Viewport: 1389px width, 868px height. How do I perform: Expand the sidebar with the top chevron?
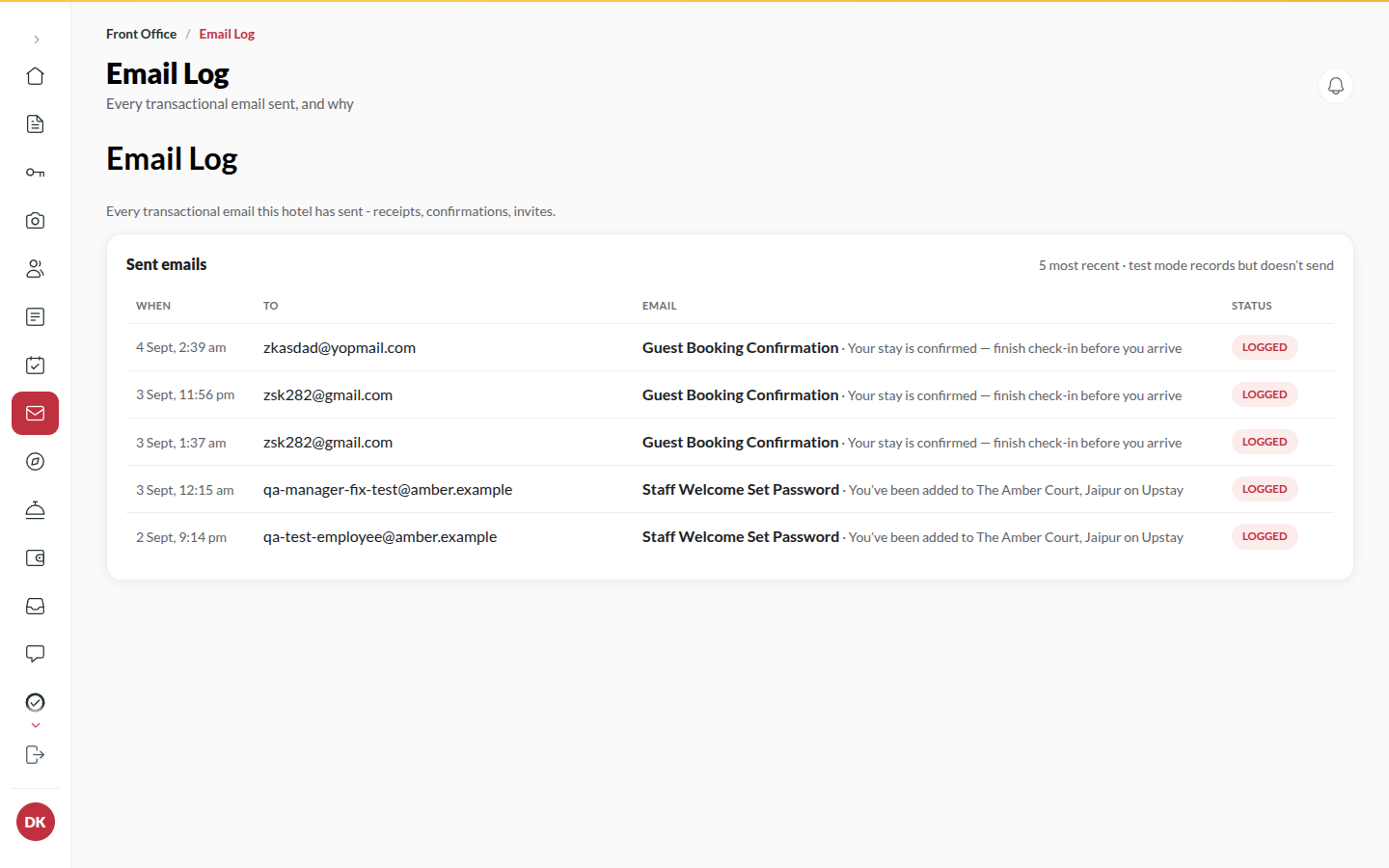tap(36, 40)
